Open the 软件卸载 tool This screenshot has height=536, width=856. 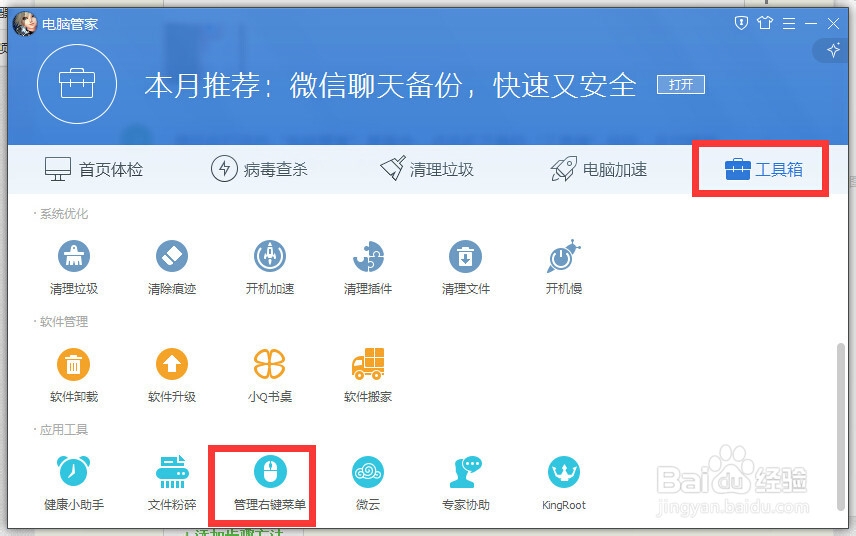tap(74, 376)
